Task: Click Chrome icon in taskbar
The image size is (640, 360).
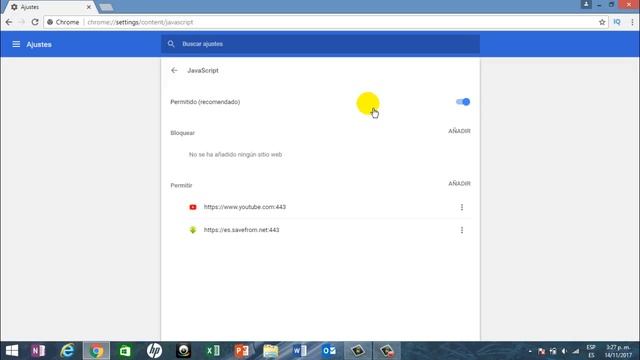Action: click(96, 351)
